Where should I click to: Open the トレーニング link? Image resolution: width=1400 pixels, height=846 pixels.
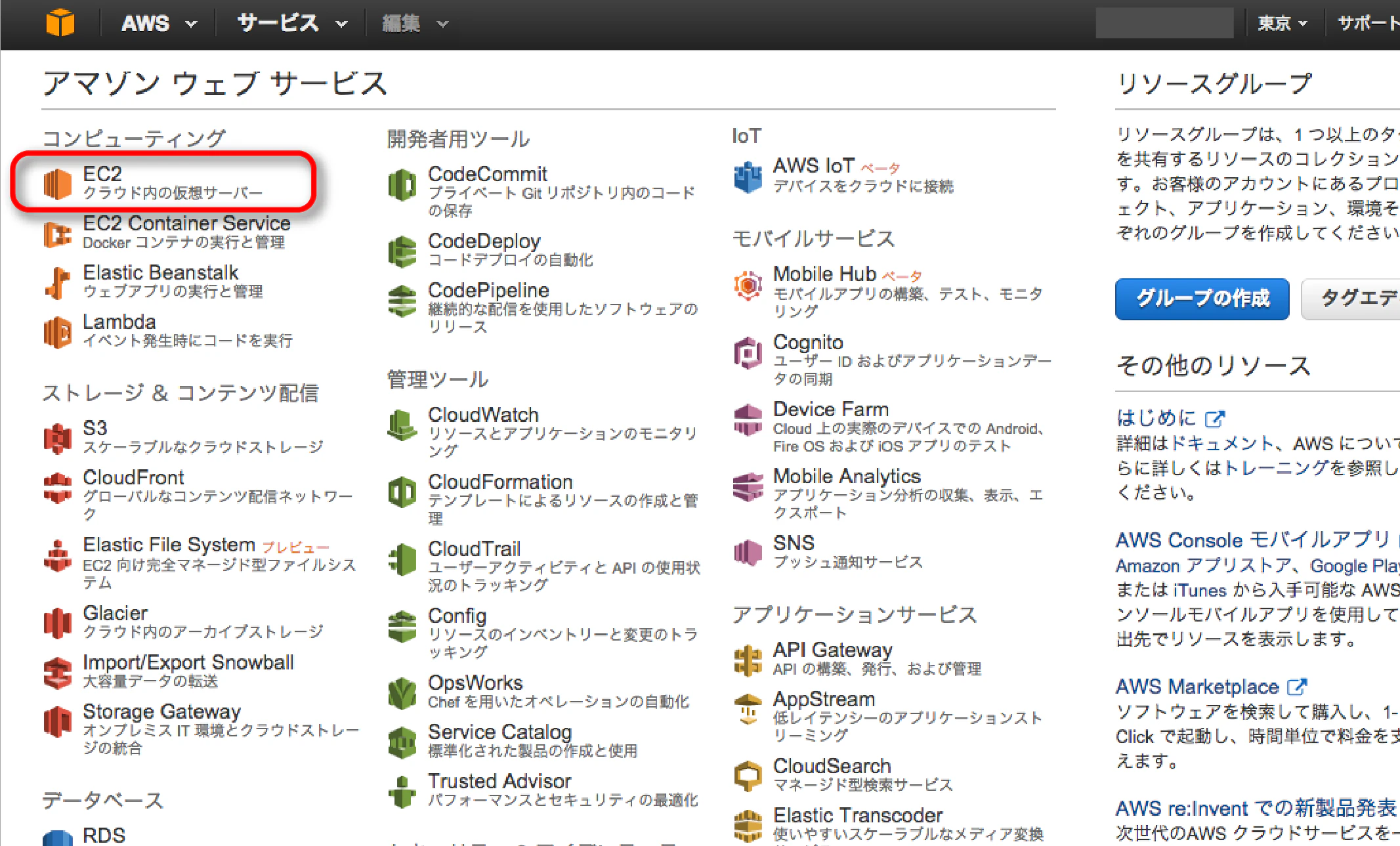1276,468
